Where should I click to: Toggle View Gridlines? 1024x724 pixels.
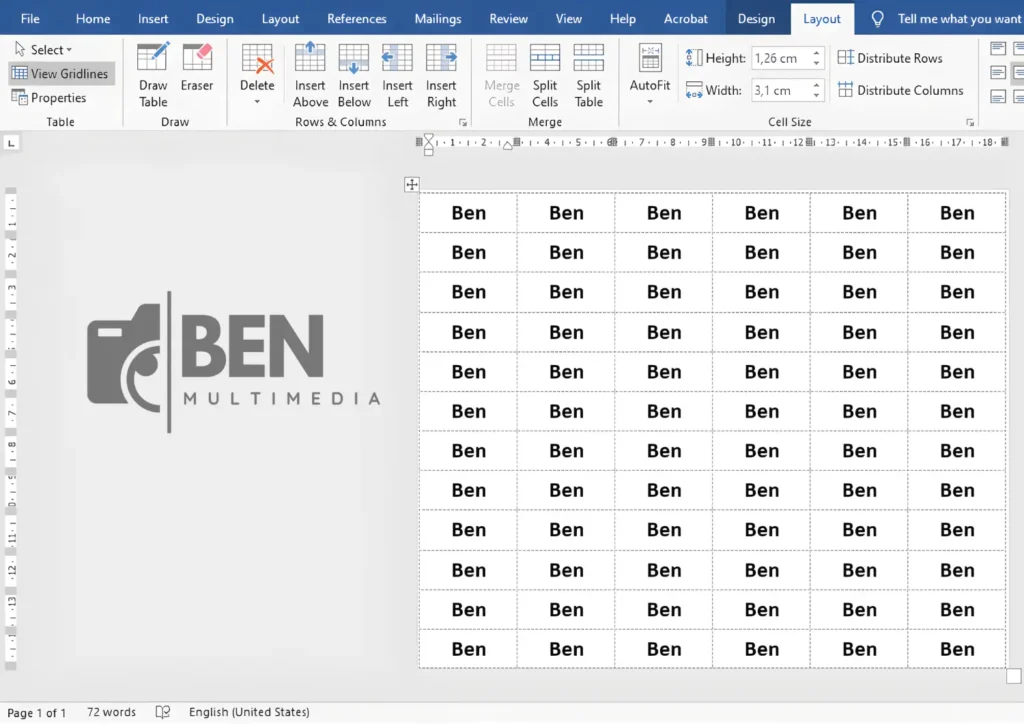coord(61,73)
